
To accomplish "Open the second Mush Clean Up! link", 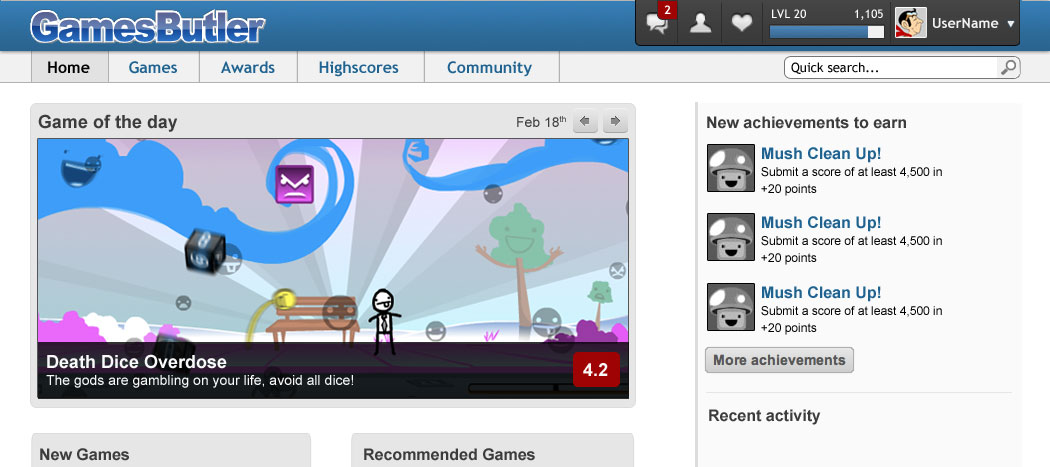I will (821, 223).
